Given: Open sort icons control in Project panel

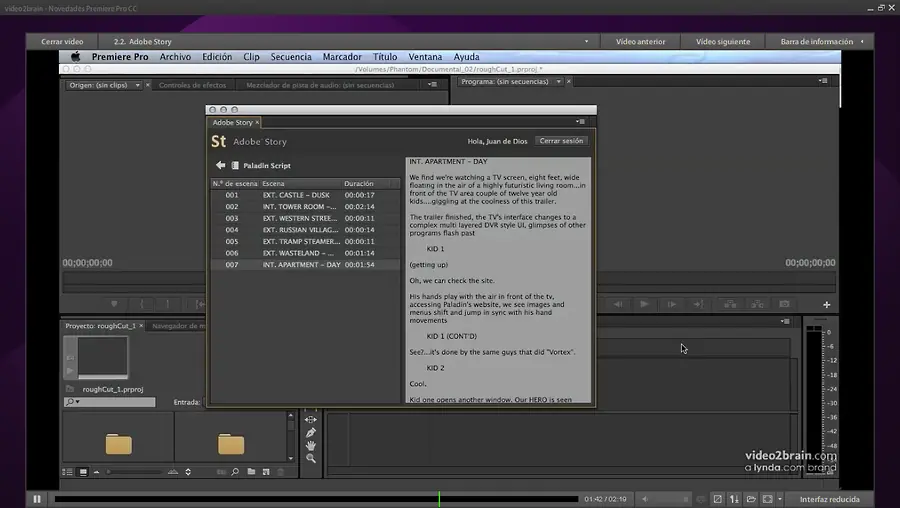Looking at the screenshot, I should tap(188, 472).
